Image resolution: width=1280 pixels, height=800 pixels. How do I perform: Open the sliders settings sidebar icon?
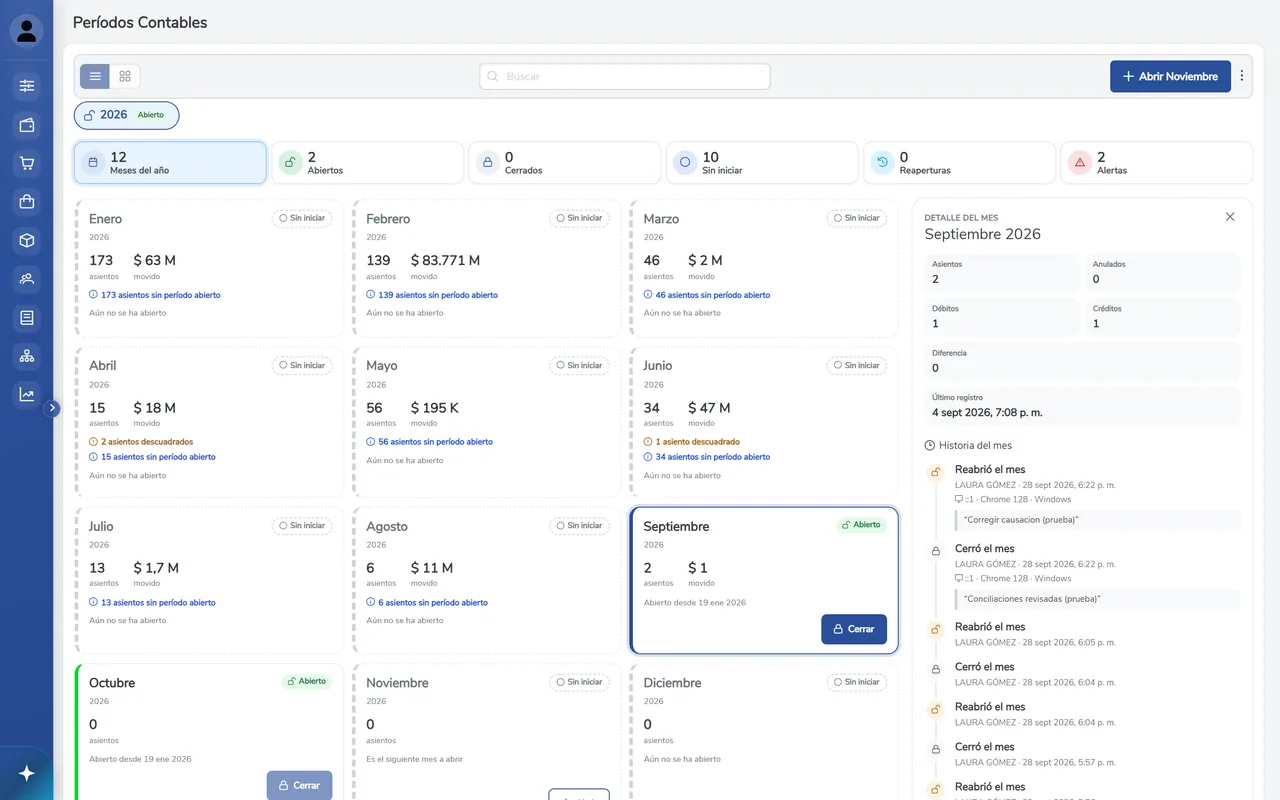(x=27, y=86)
